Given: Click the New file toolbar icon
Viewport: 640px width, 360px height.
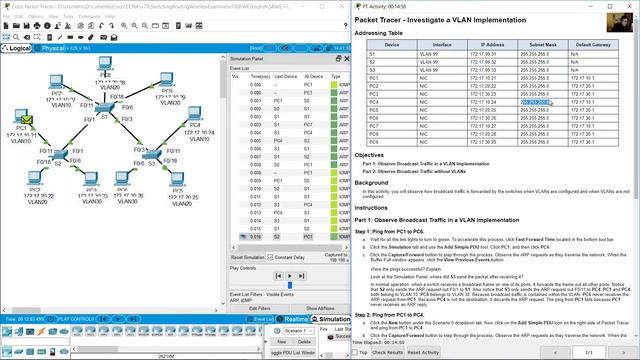Looking at the screenshot, I should tap(6, 26).
